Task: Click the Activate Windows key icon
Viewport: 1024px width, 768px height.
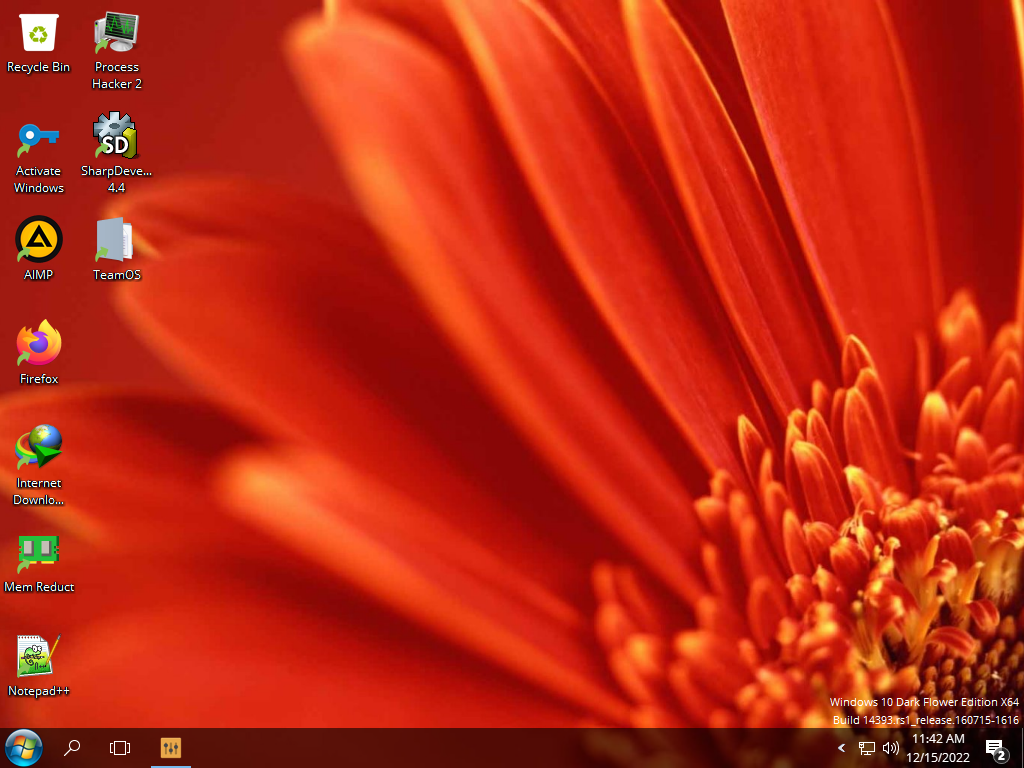Action: click(38, 138)
